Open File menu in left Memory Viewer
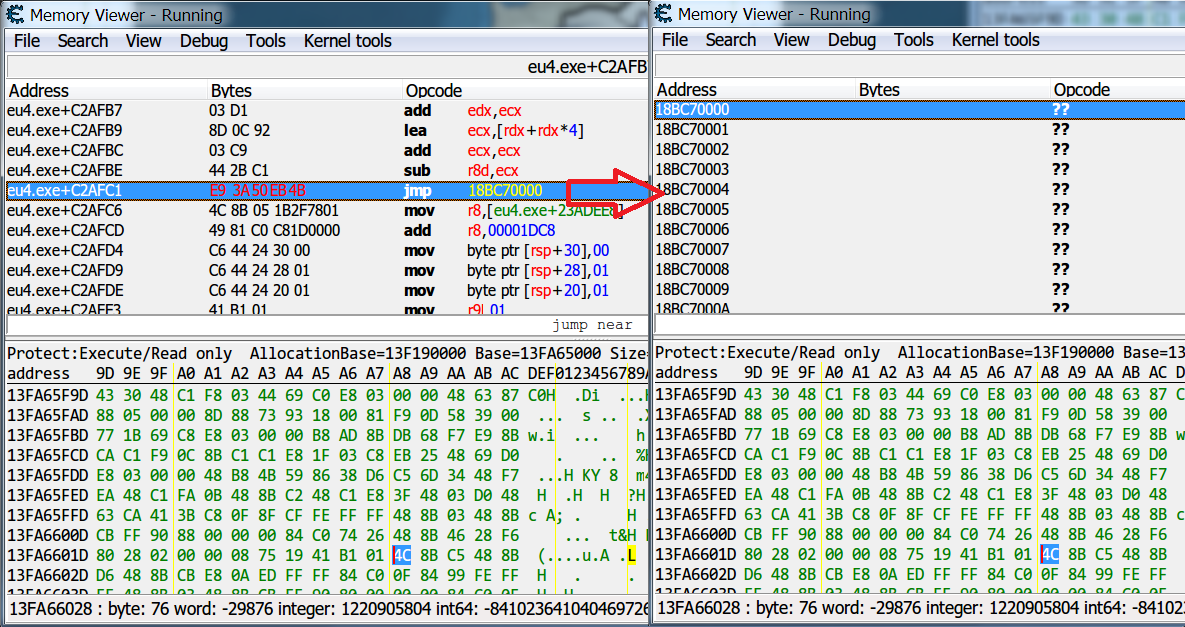Viewport: 1185px width, 627px height. (27, 41)
